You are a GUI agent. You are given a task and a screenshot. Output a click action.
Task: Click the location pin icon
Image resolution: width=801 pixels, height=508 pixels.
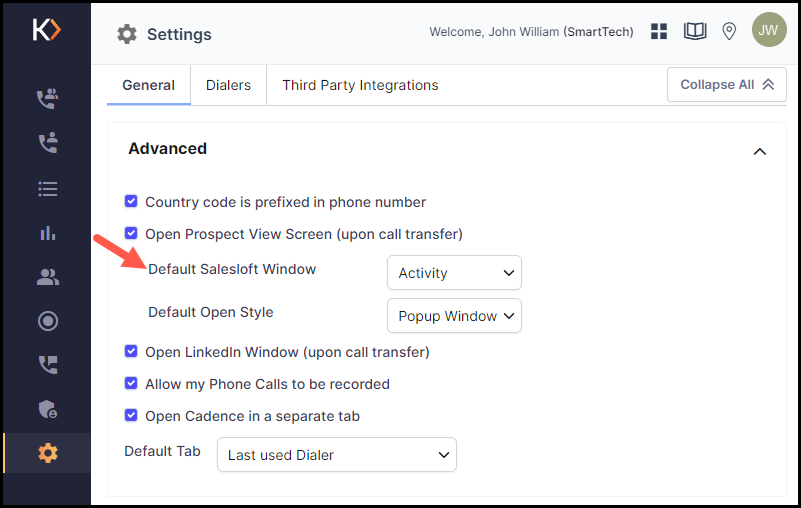pyautogui.click(x=729, y=31)
